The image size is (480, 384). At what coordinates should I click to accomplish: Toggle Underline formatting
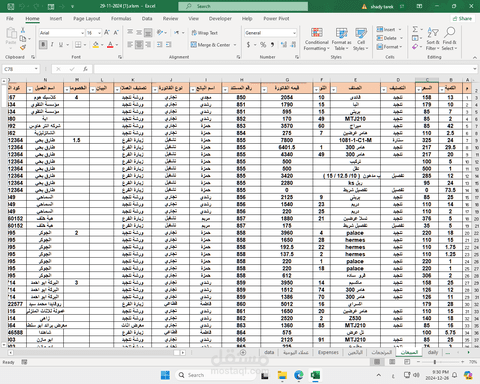[x=61, y=45]
